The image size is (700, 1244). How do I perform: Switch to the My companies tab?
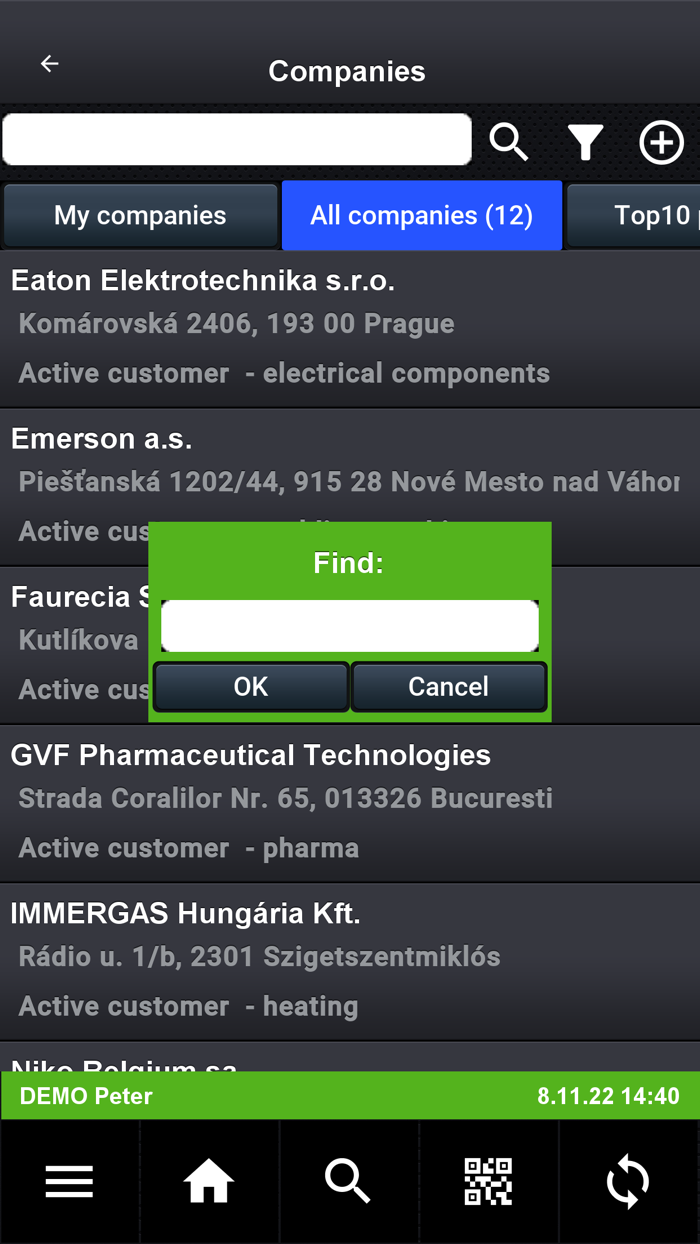(140, 215)
